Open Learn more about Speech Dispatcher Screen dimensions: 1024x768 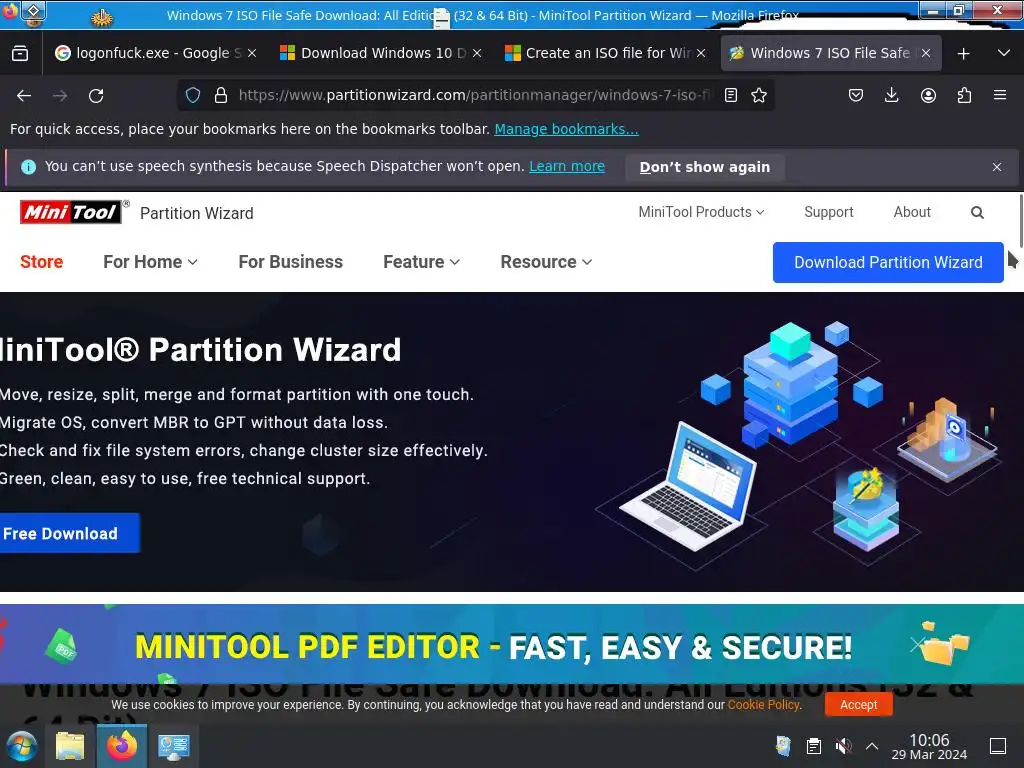[x=567, y=167]
